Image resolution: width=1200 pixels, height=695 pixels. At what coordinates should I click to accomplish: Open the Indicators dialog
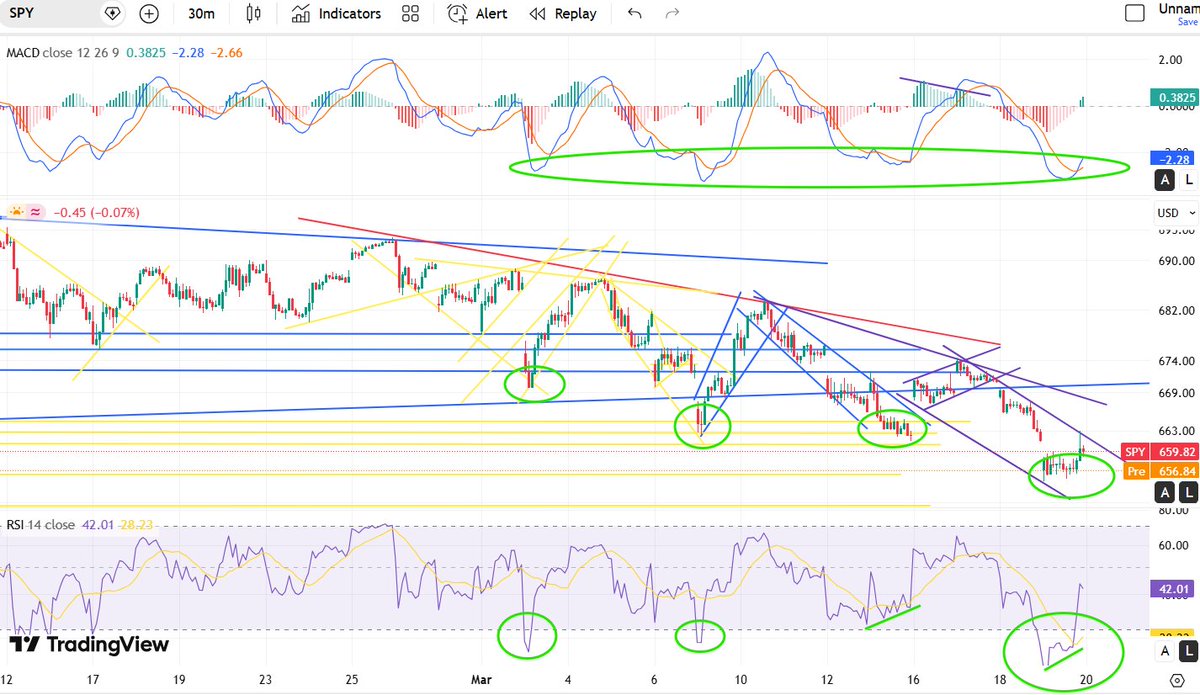pos(336,14)
